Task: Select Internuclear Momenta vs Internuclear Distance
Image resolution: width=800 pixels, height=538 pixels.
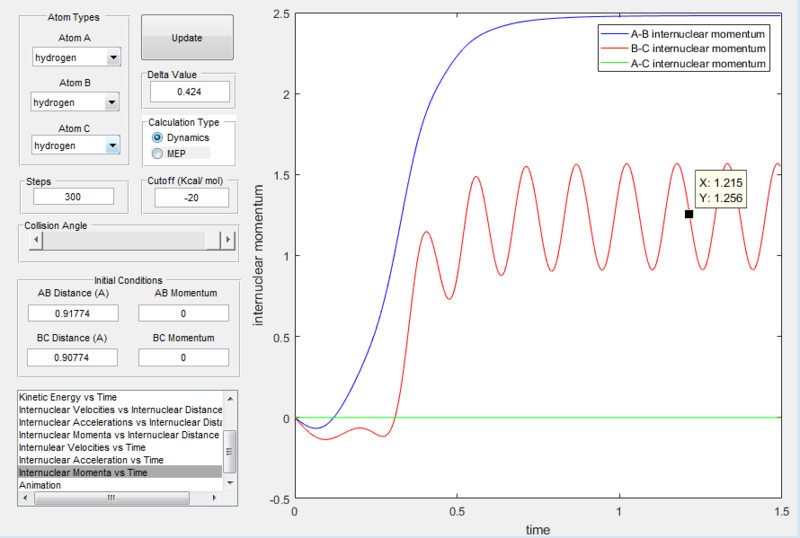Action: pos(120,435)
